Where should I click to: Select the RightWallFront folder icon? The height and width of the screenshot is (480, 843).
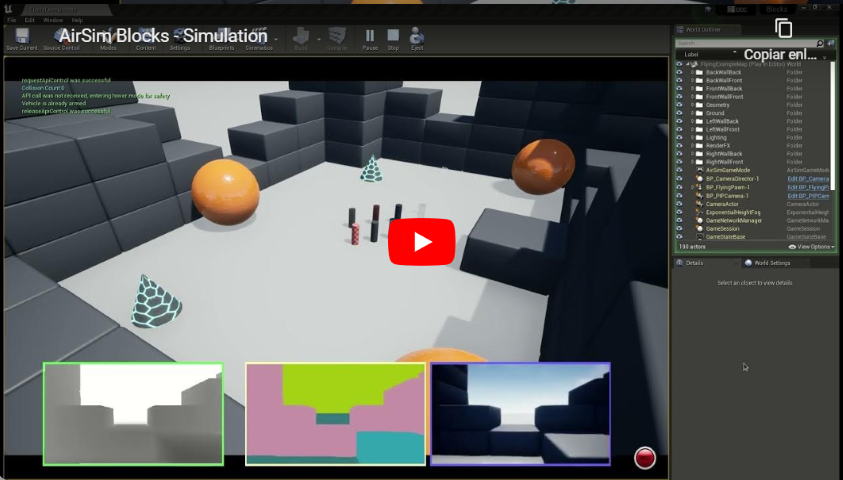pyautogui.click(x=699, y=162)
